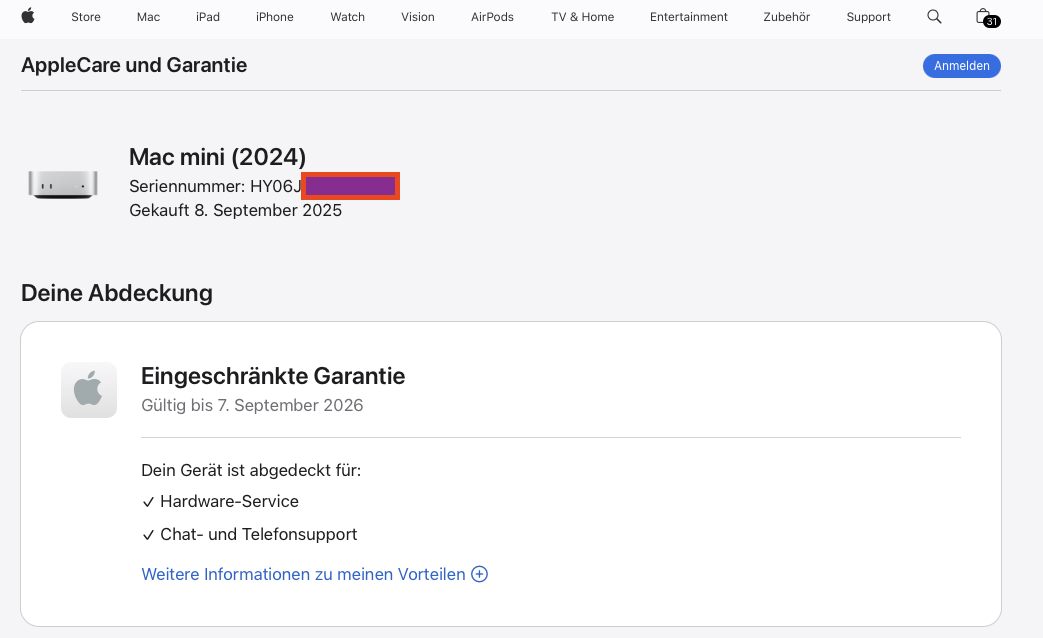Click the Apple logo tile beside Eingeschränkte Garantie
1043x638 pixels.
click(x=89, y=390)
